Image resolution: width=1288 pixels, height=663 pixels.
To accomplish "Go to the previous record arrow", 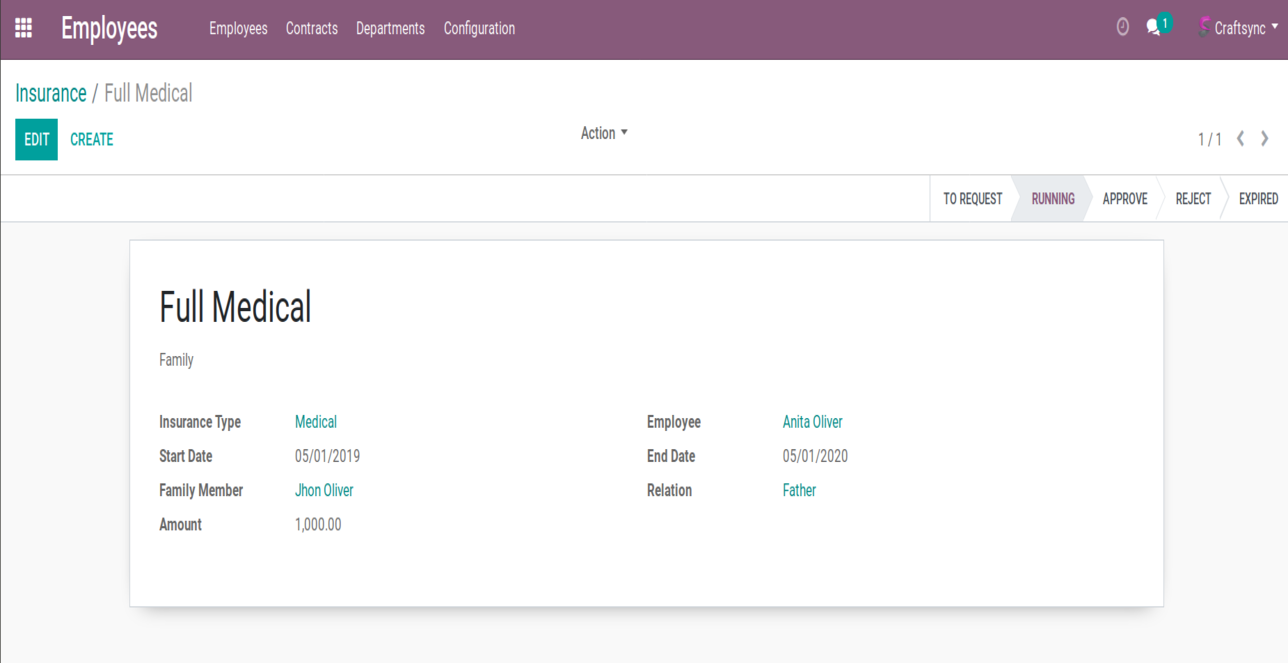I will [x=1241, y=139].
